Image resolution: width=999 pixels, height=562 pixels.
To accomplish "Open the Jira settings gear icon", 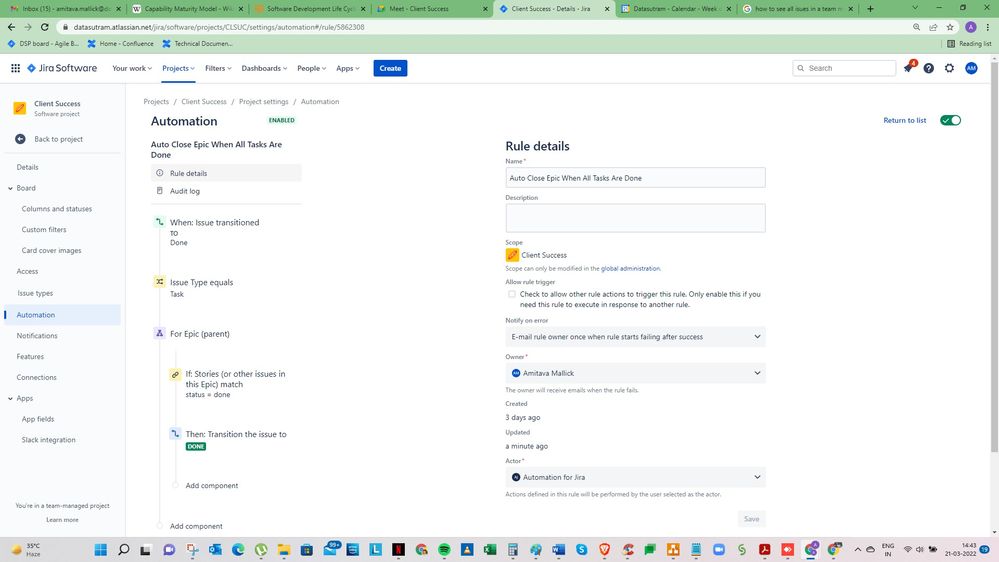I will coord(949,68).
